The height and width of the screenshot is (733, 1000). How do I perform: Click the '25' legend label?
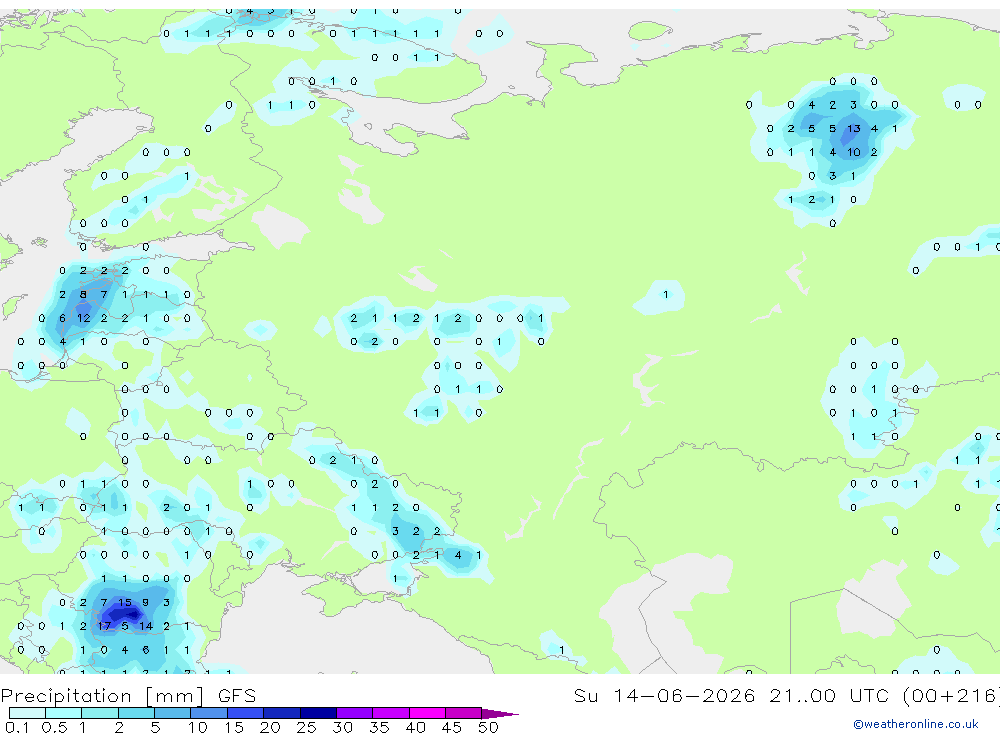(x=306, y=727)
